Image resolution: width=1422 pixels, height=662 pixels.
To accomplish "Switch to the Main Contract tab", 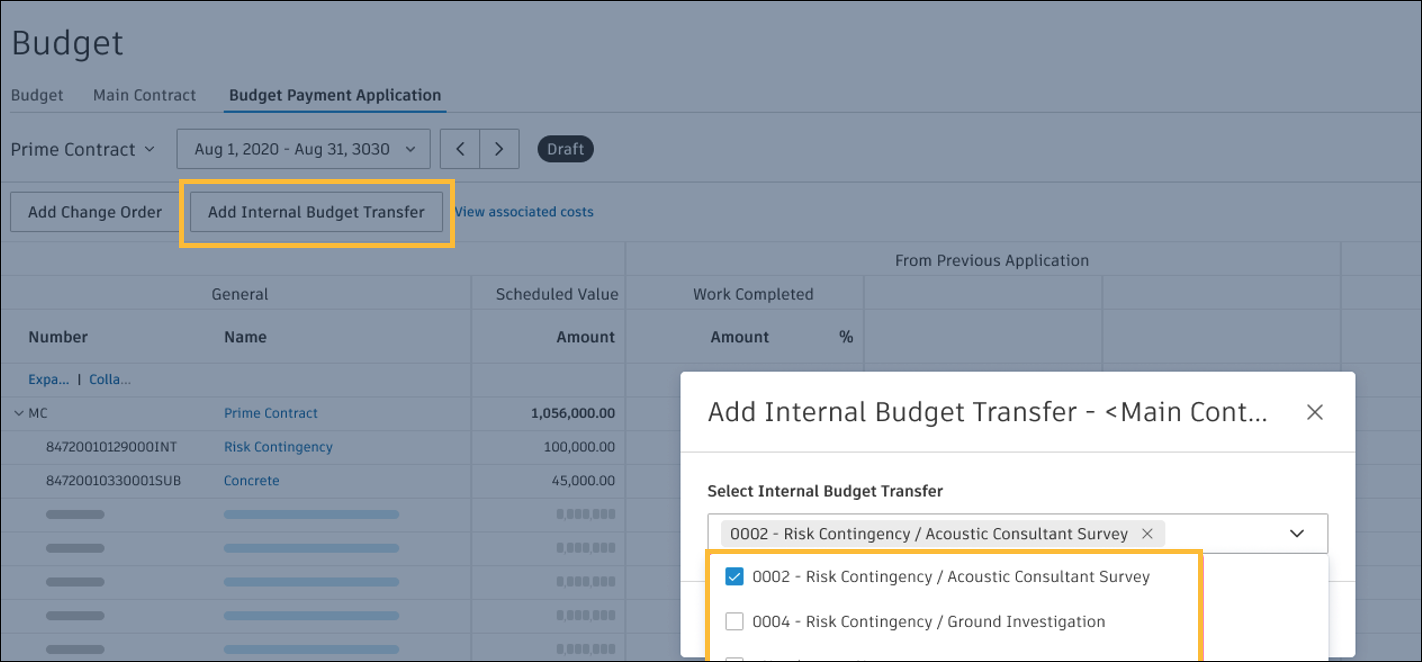I will click(144, 95).
